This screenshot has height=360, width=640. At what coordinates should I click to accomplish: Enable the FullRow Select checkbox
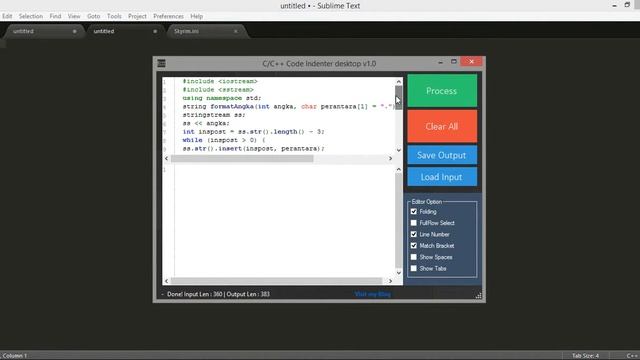(413, 223)
